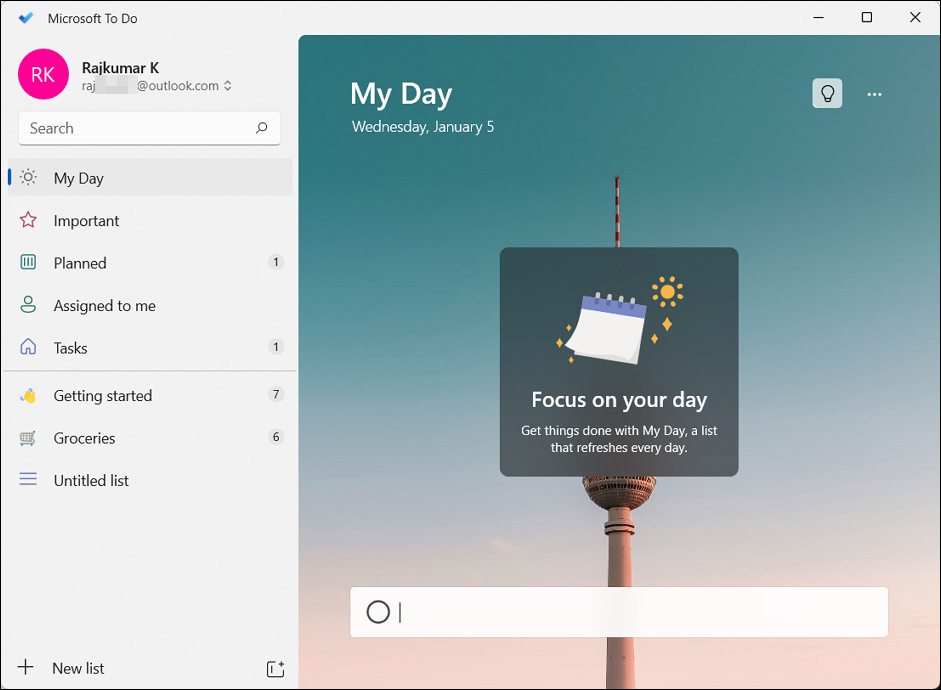Click the Focus on your day card
The image size is (941, 690).
[619, 362]
